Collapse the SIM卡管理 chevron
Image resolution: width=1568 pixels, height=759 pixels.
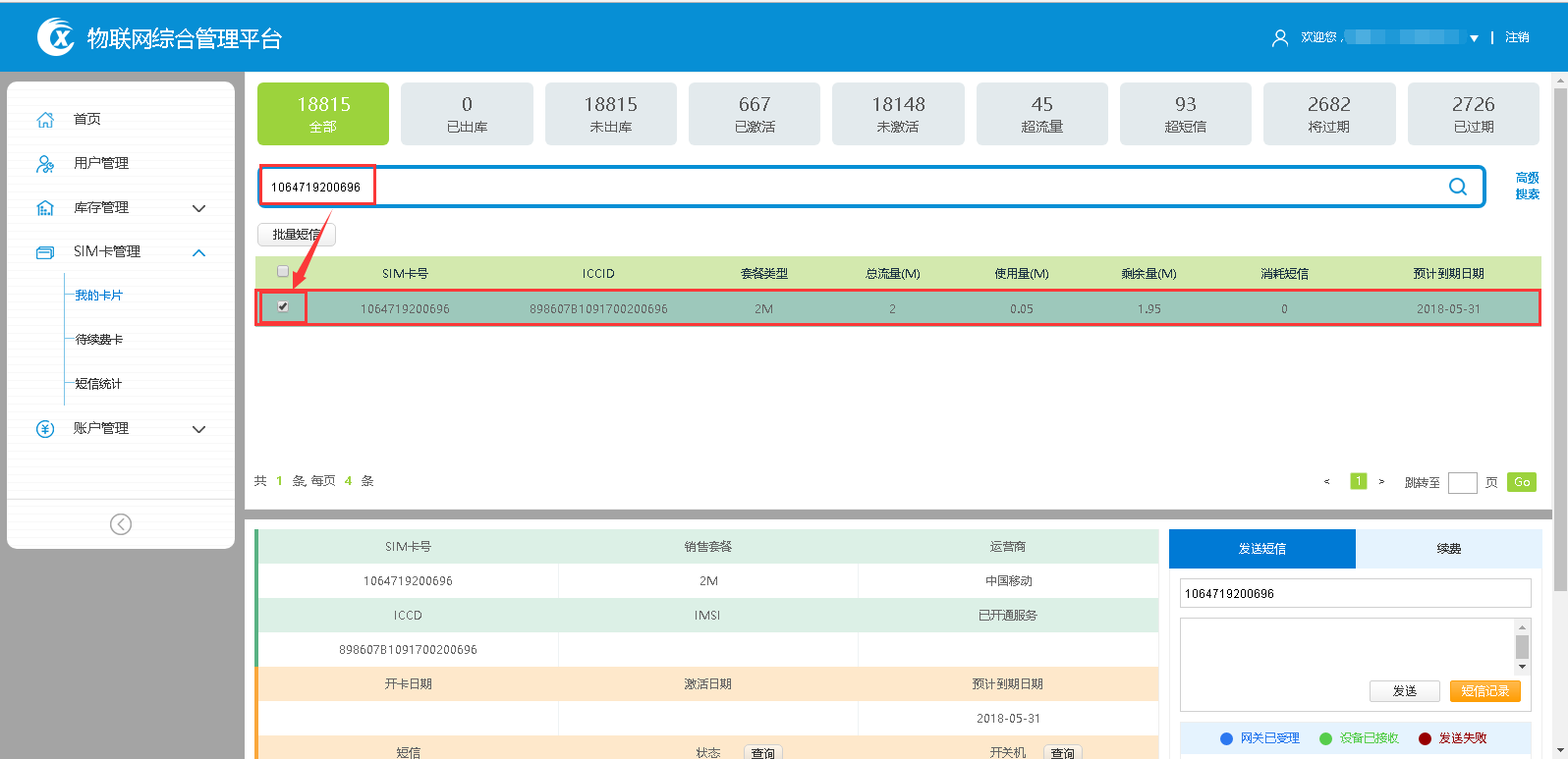click(199, 252)
